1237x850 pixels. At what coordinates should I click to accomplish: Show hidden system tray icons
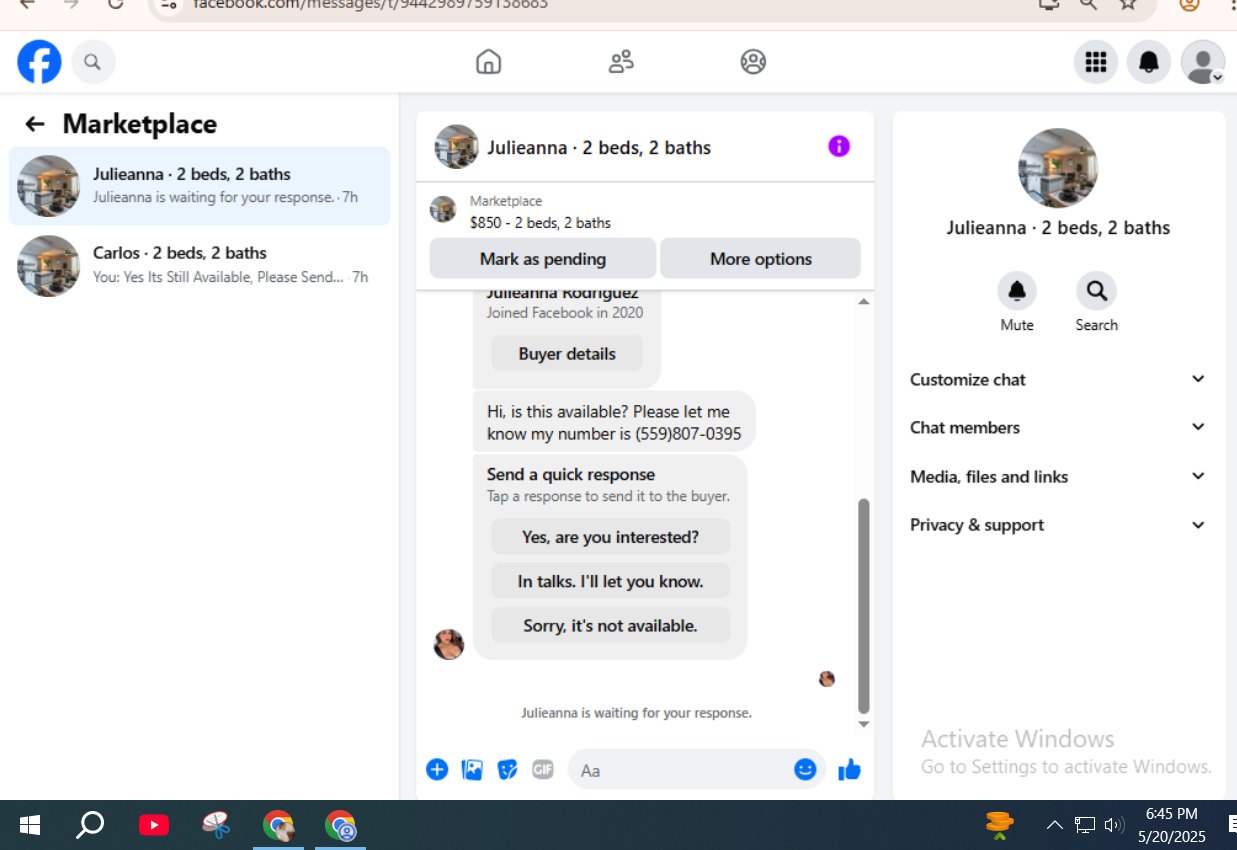(1054, 825)
